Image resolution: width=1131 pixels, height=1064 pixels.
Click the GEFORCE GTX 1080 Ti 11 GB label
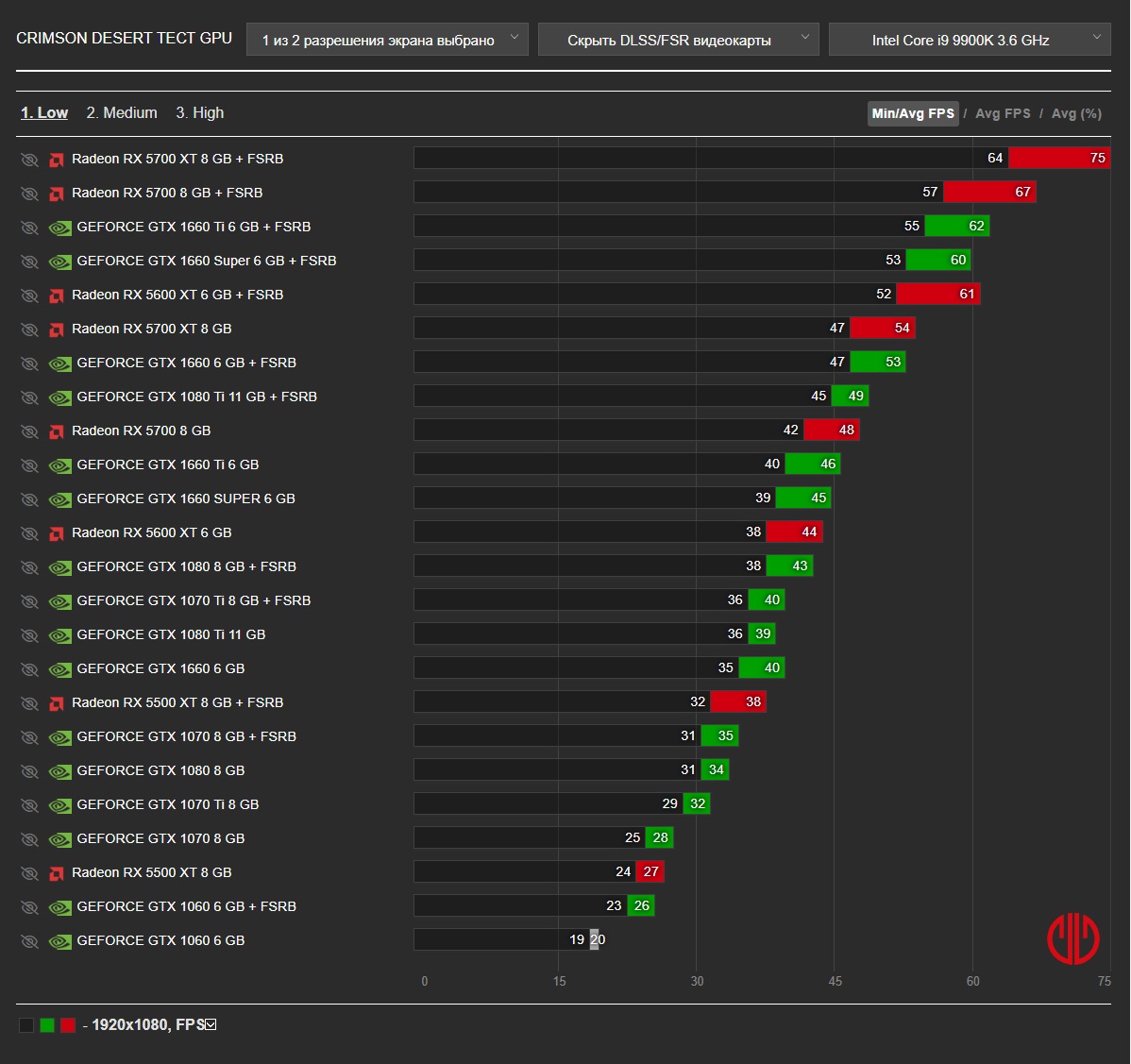click(171, 634)
